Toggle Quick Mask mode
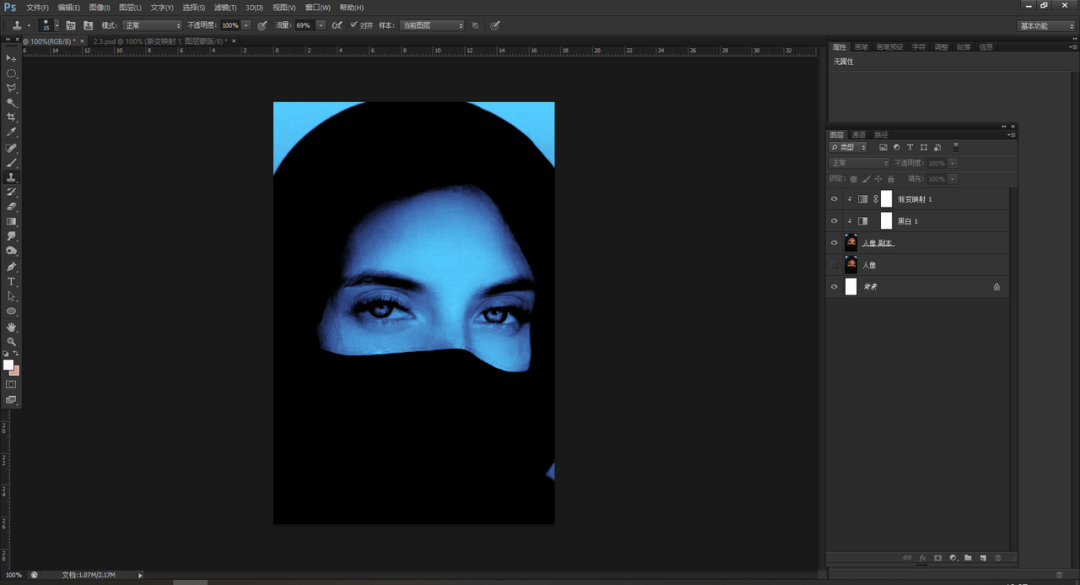1080x585 pixels. click(11, 384)
